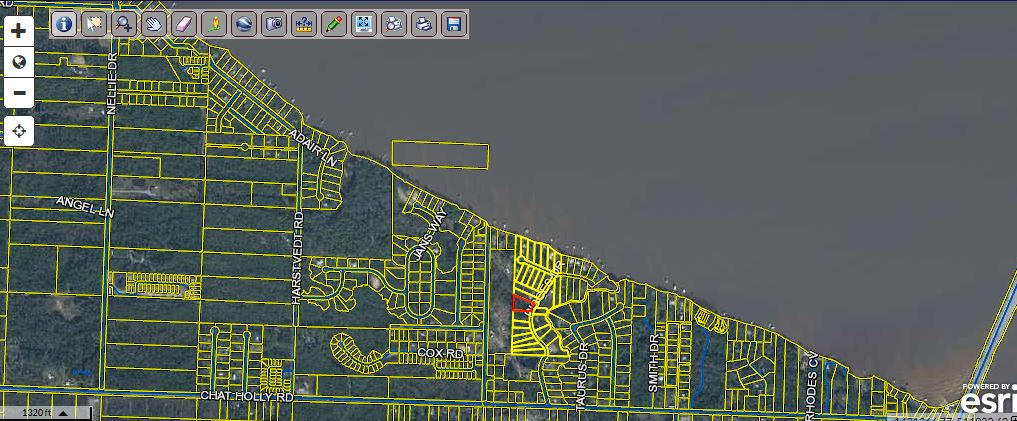Image resolution: width=1017 pixels, height=421 pixels.
Task: Zoom in with the plus button
Action: pos(19,31)
